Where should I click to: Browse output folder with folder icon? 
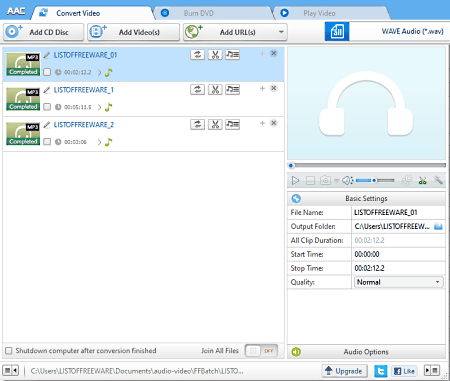(x=438, y=227)
